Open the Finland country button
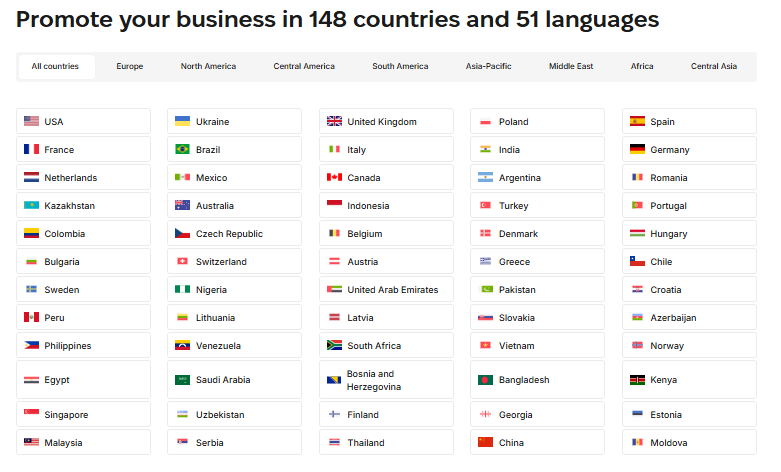Viewport: 781px width, 472px height. (386, 414)
